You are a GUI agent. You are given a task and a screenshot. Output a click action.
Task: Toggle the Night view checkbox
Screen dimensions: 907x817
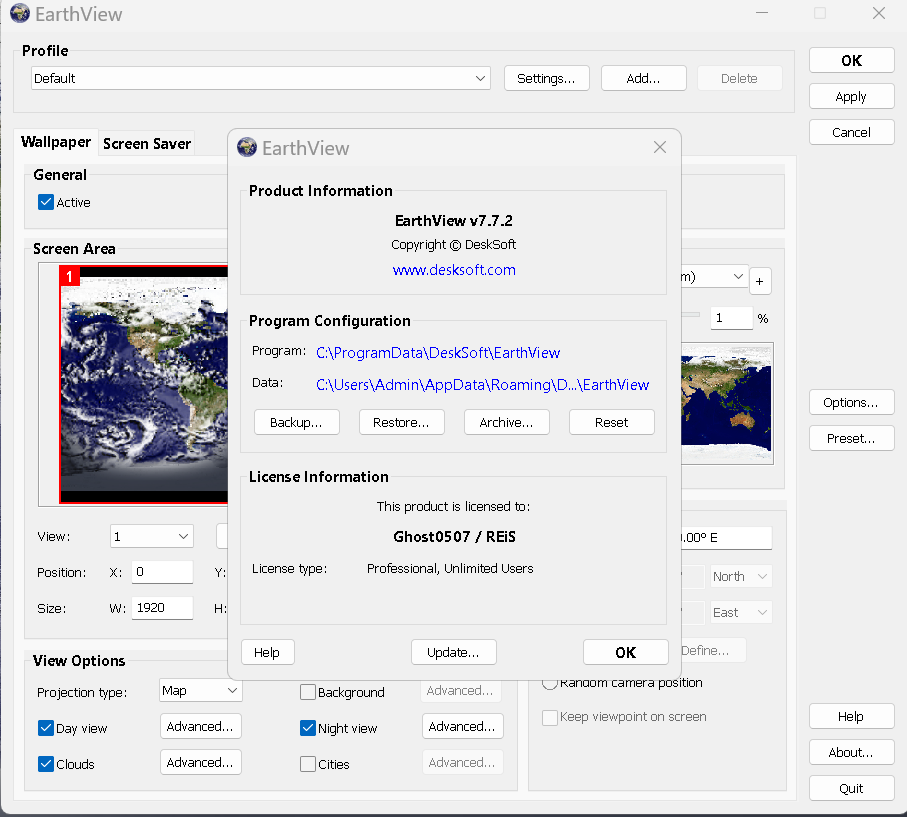[308, 728]
